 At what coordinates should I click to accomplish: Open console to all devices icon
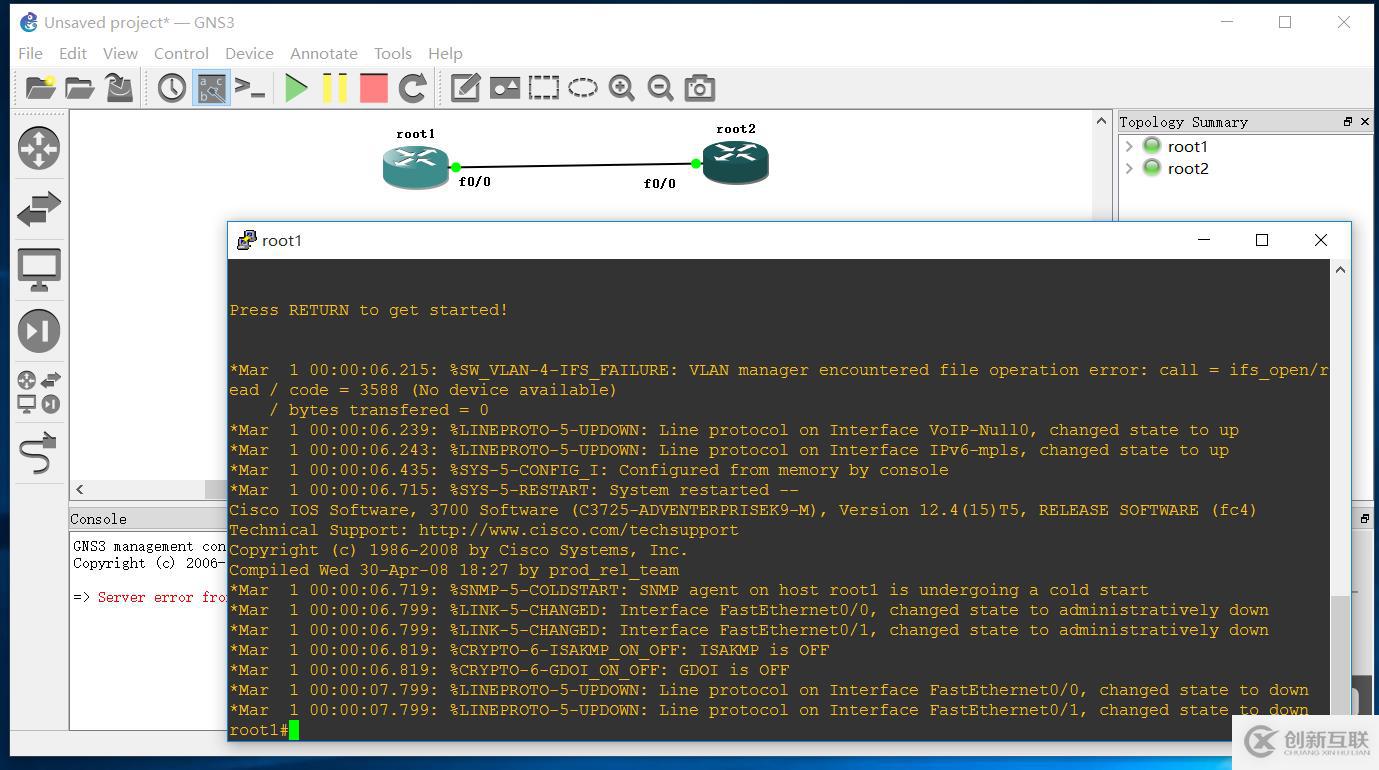tap(250, 88)
